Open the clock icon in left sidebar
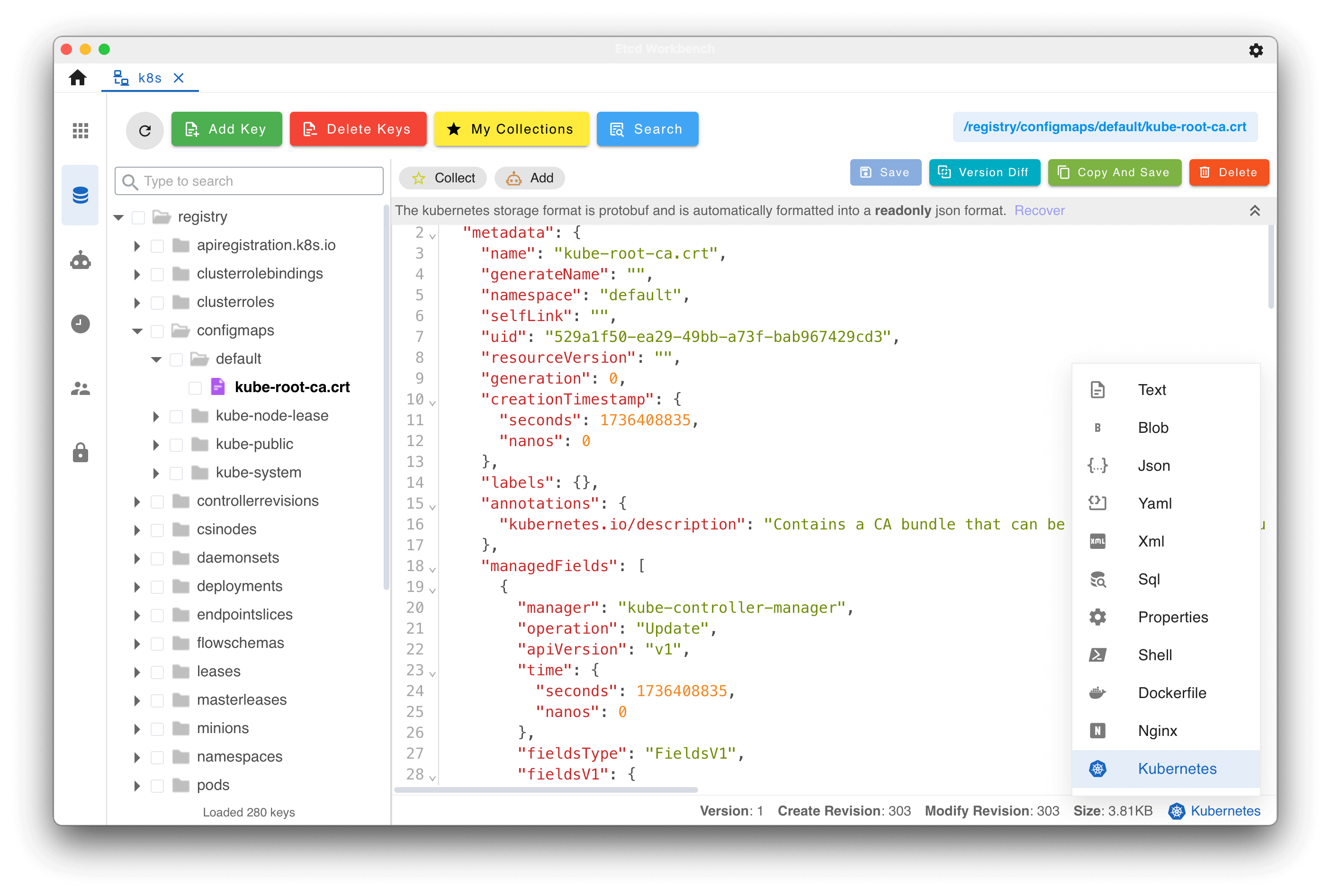 [x=81, y=324]
